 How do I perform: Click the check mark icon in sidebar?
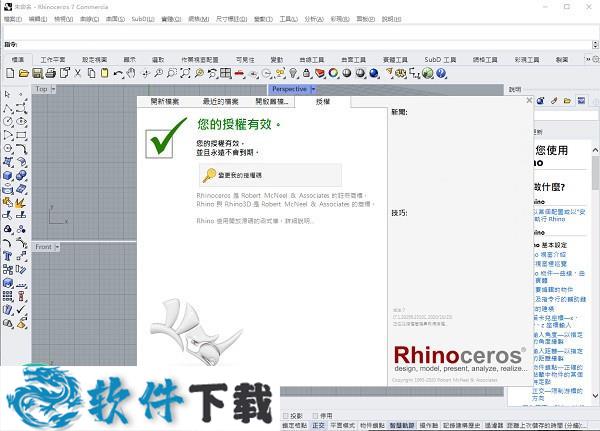(x=21, y=309)
